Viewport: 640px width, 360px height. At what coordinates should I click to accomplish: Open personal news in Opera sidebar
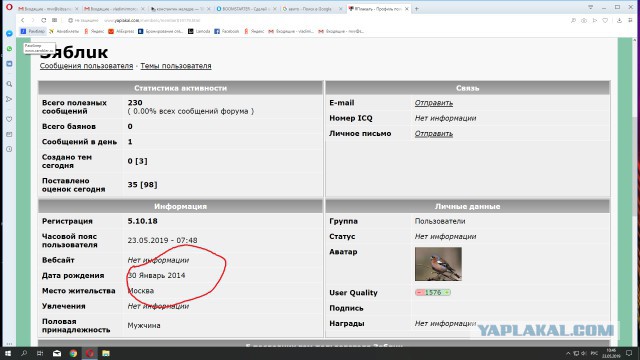(x=9, y=134)
